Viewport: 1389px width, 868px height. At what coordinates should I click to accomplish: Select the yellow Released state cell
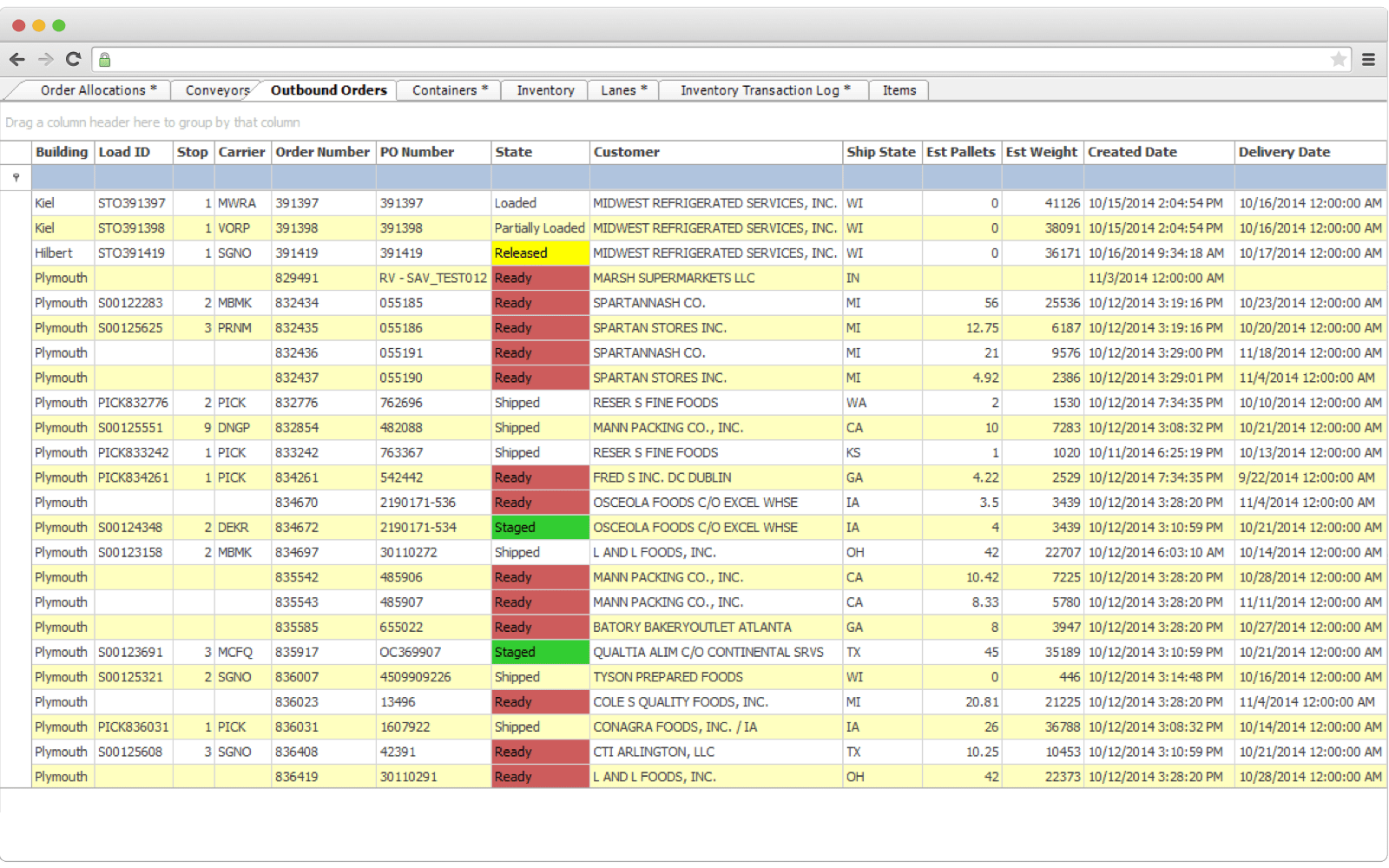(540, 253)
